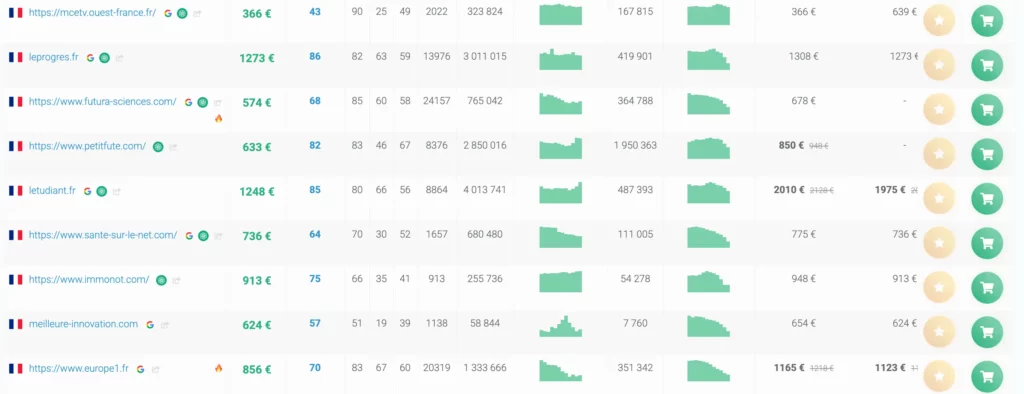Open external link icon for mcetv.ouest-france.fr
The image size is (1024, 394).
pyautogui.click(x=197, y=13)
